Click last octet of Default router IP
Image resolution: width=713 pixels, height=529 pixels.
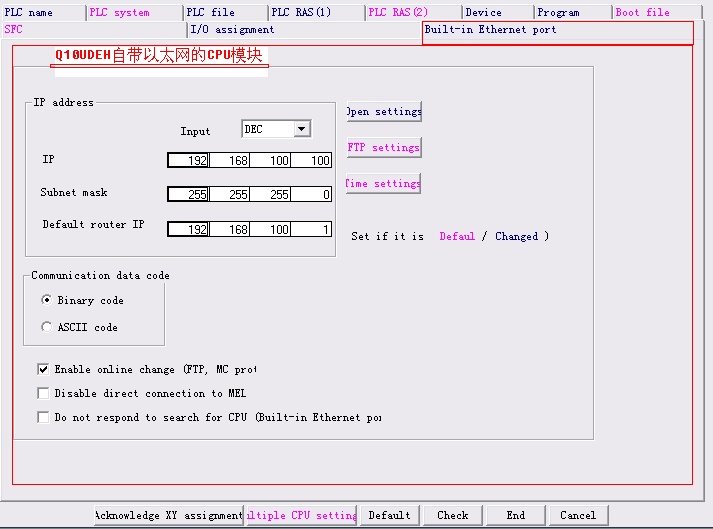pos(312,229)
